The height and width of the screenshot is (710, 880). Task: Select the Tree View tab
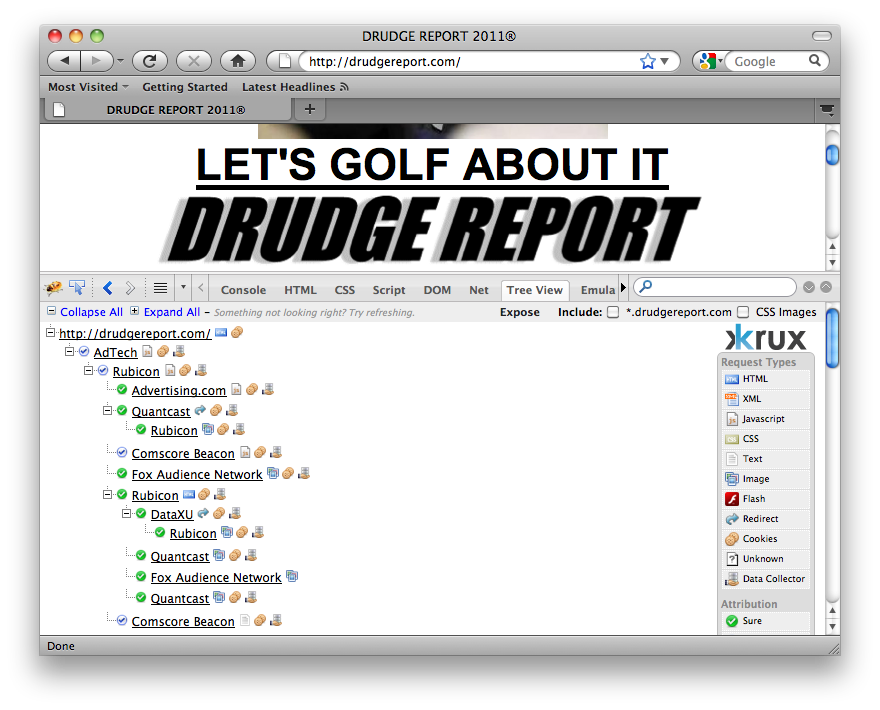point(535,290)
